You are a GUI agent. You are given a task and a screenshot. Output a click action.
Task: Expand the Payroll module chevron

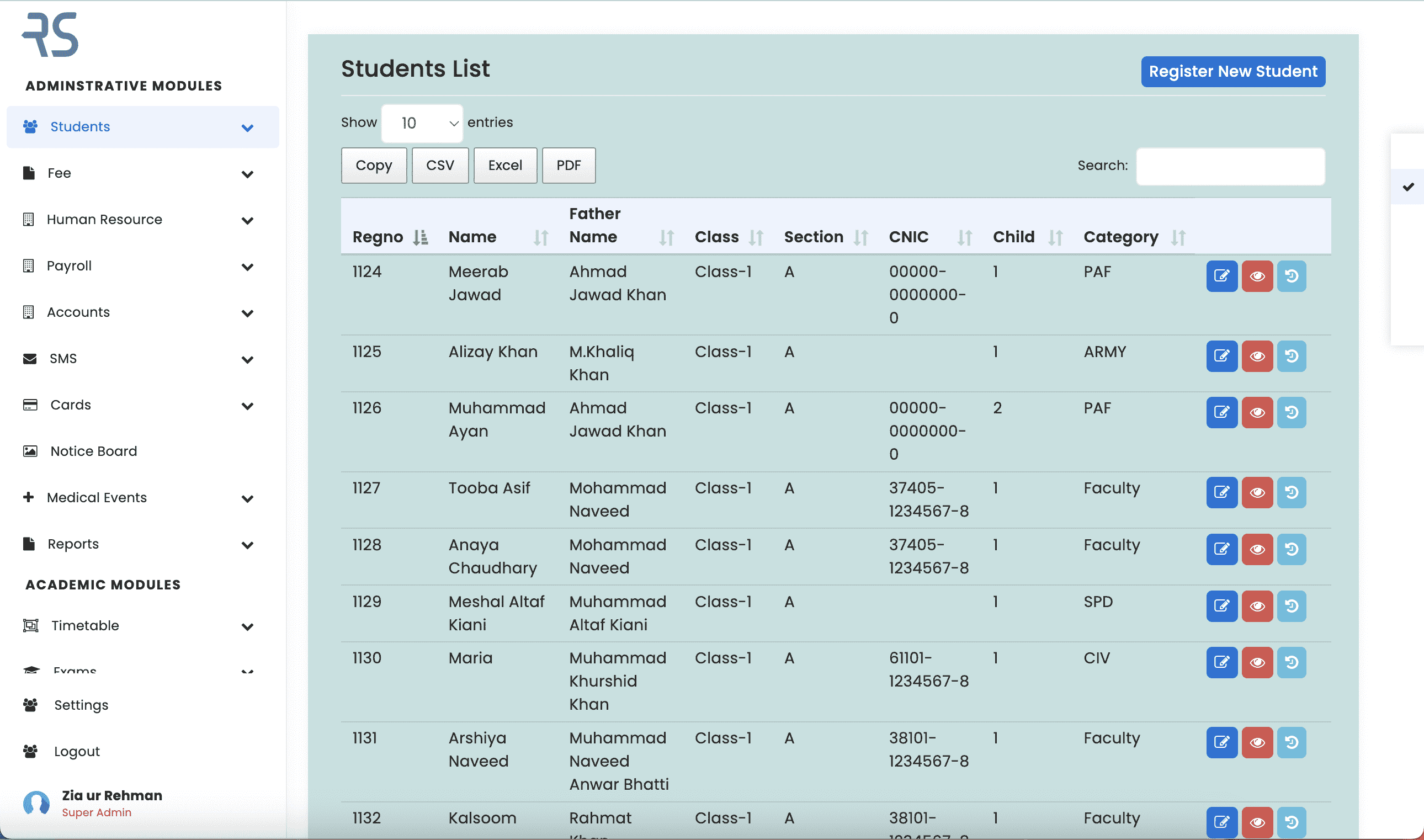pos(247,267)
